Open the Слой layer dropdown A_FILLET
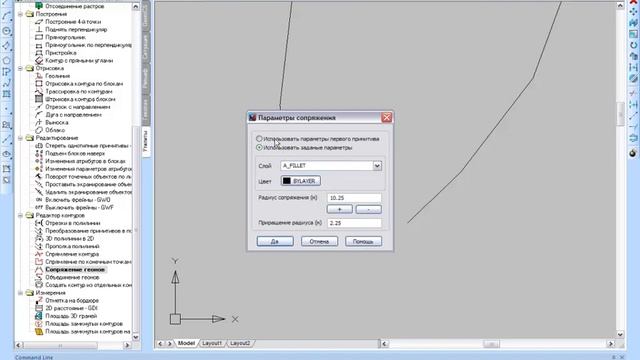The width and height of the screenshot is (640, 360). [331, 166]
